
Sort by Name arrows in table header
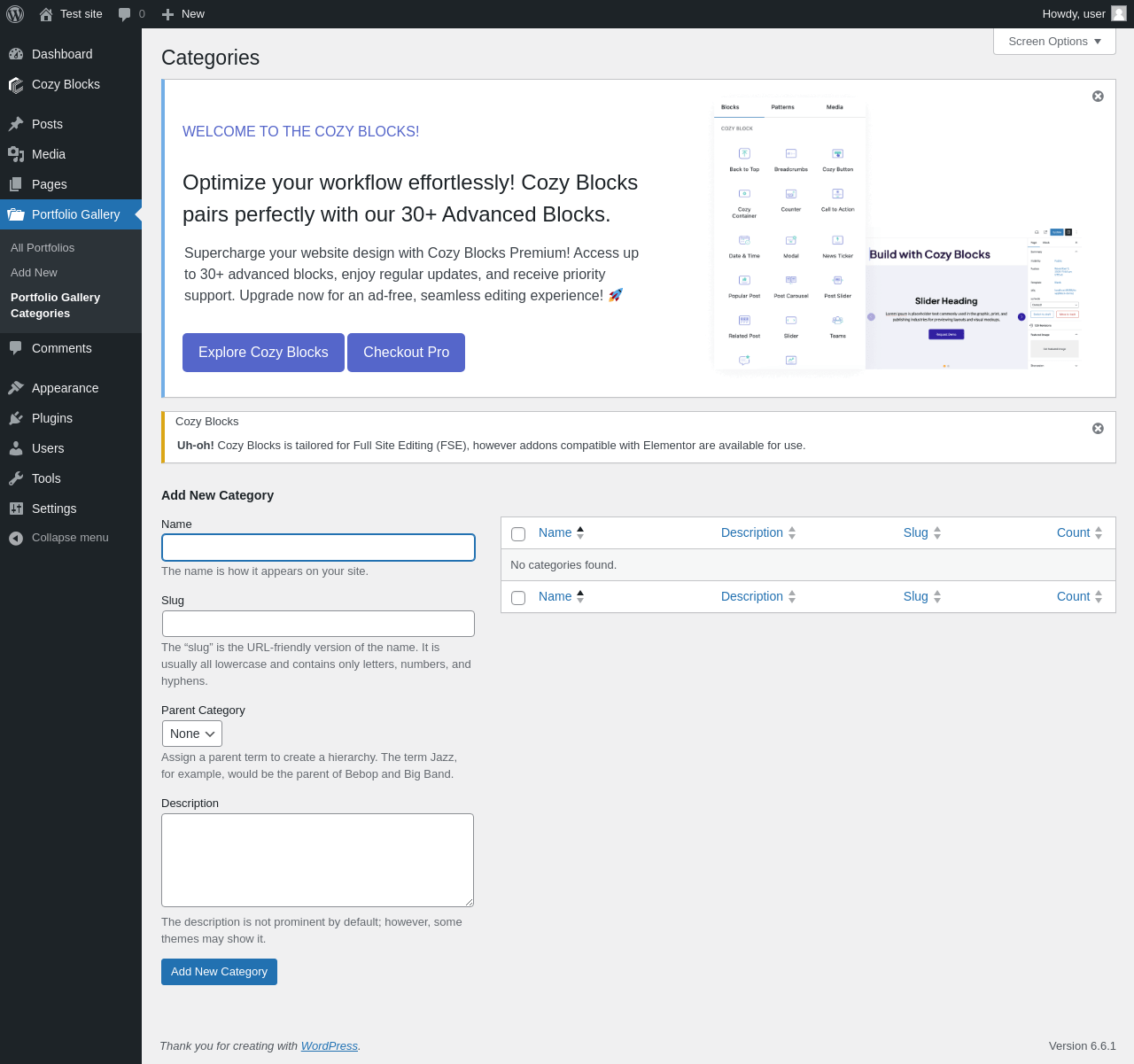(x=580, y=532)
